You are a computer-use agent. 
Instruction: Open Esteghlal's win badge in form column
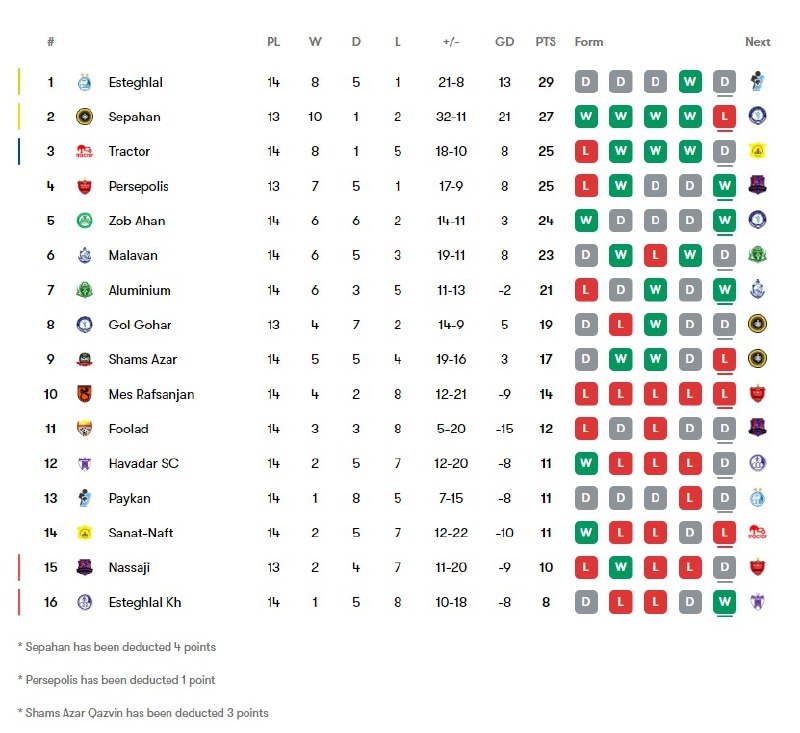690,82
